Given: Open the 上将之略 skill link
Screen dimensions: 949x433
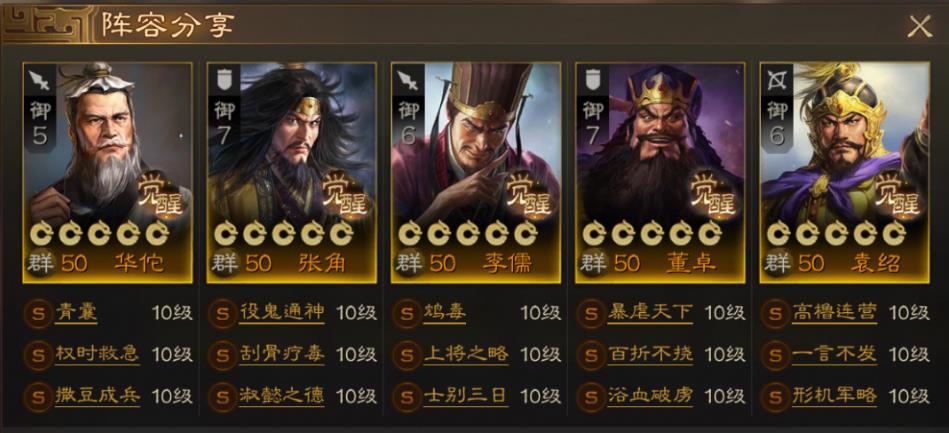Looking at the screenshot, I should coord(466,354).
